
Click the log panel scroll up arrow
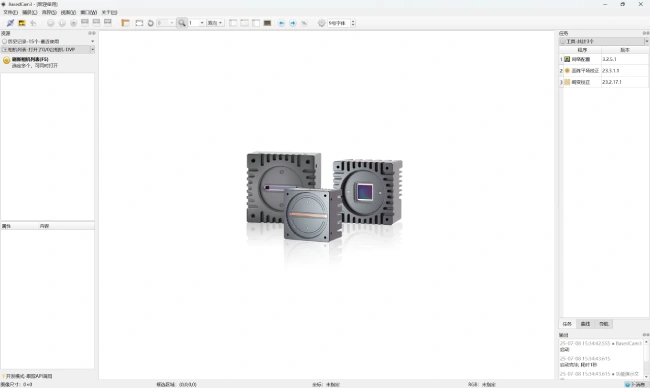[x=646, y=342]
